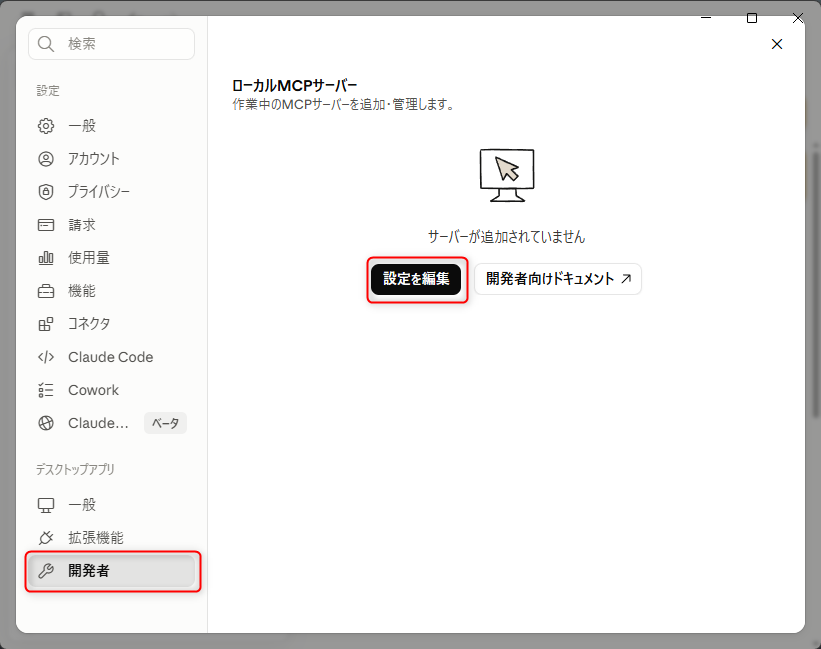821x649 pixels.
Task: Click the gear icon beside the first 一般
Action: (x=46, y=126)
